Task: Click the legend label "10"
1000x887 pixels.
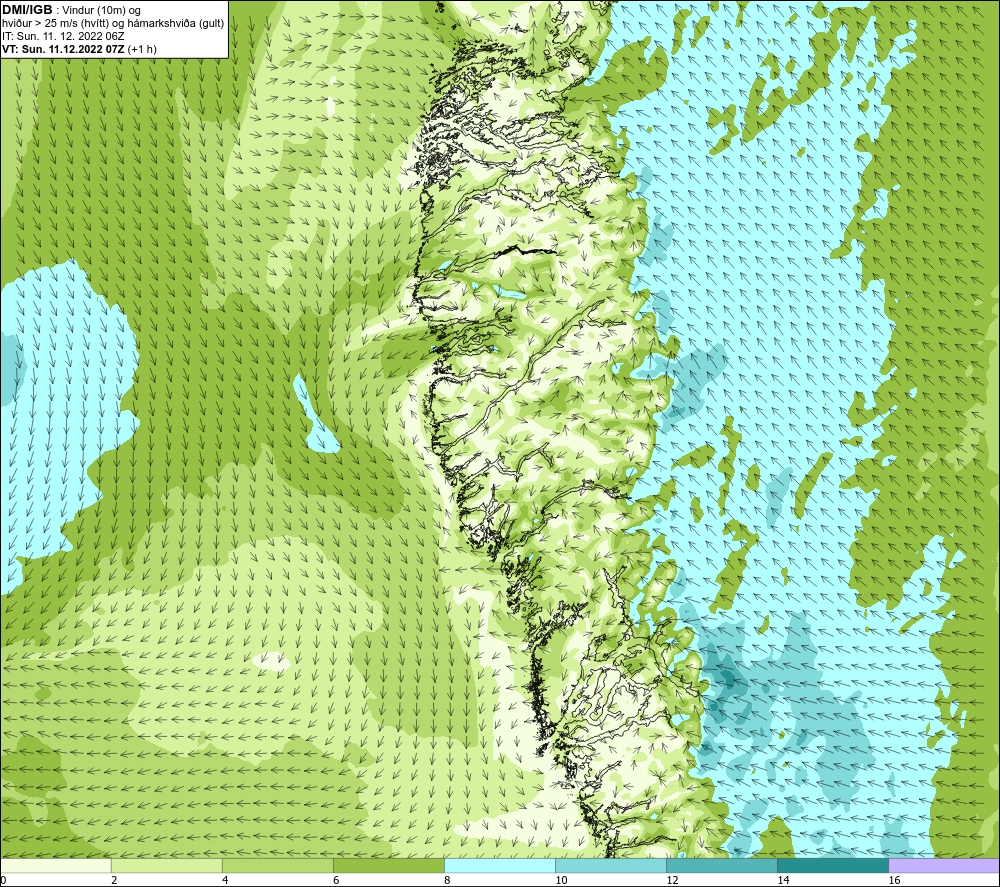Action: point(561,881)
